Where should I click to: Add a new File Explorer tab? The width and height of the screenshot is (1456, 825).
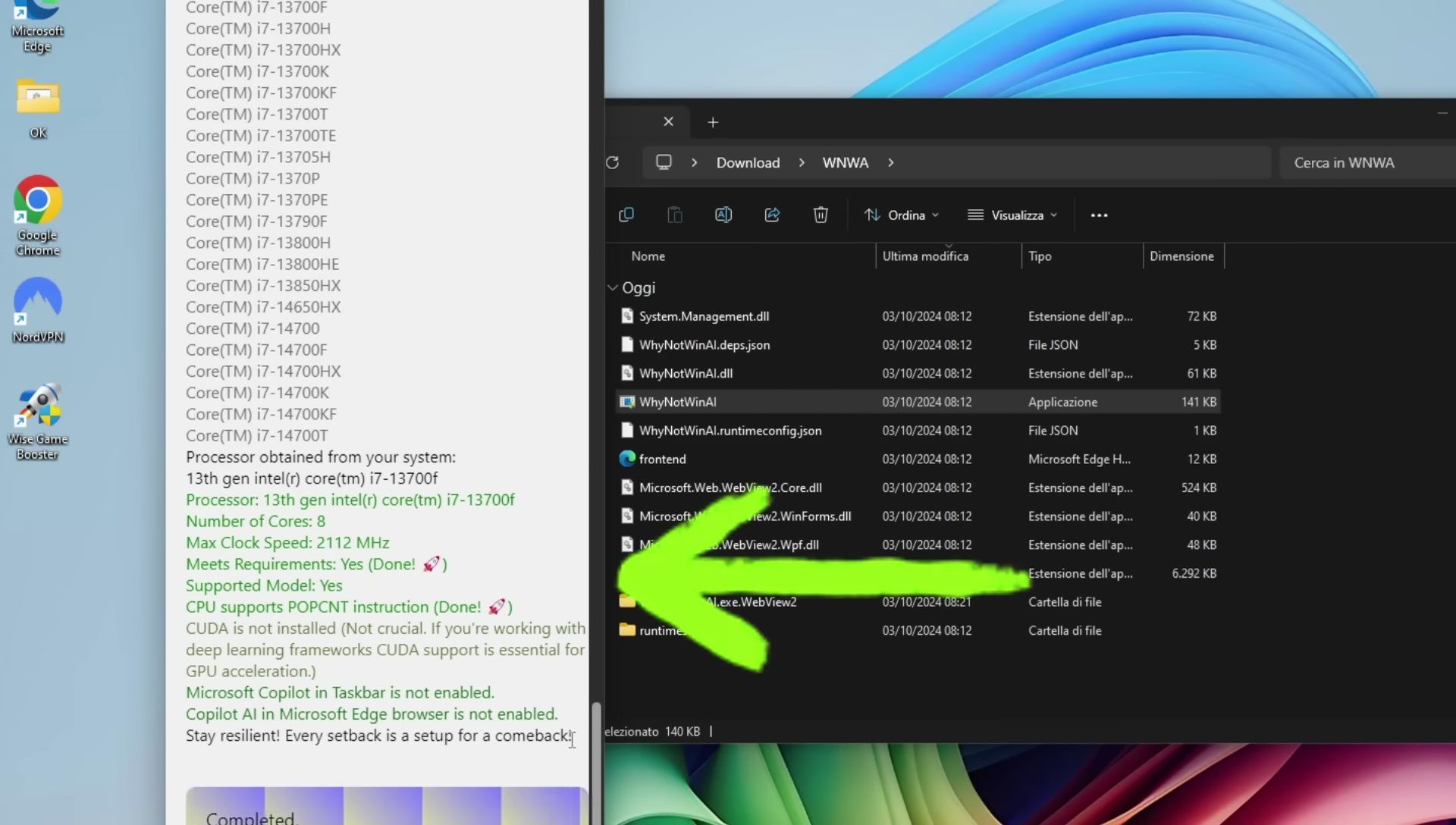(713, 122)
